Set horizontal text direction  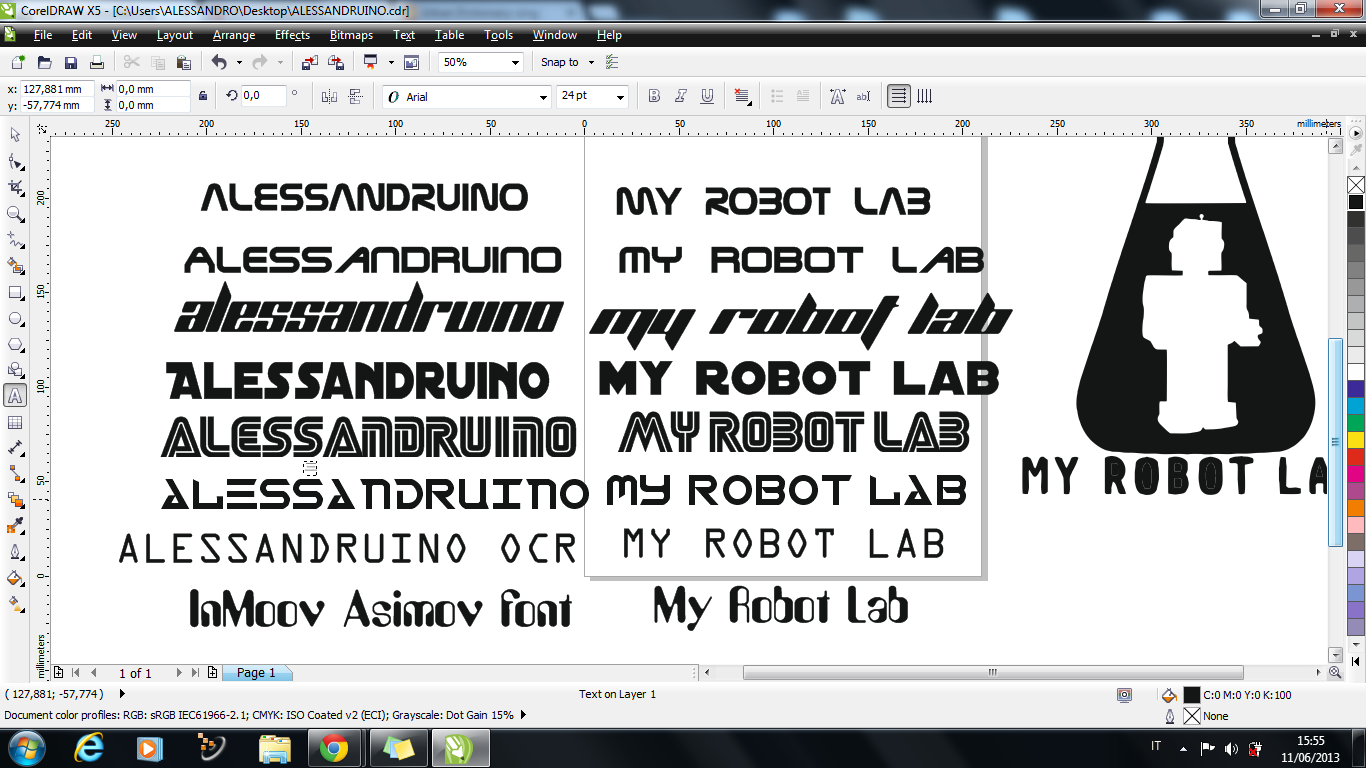(899, 96)
